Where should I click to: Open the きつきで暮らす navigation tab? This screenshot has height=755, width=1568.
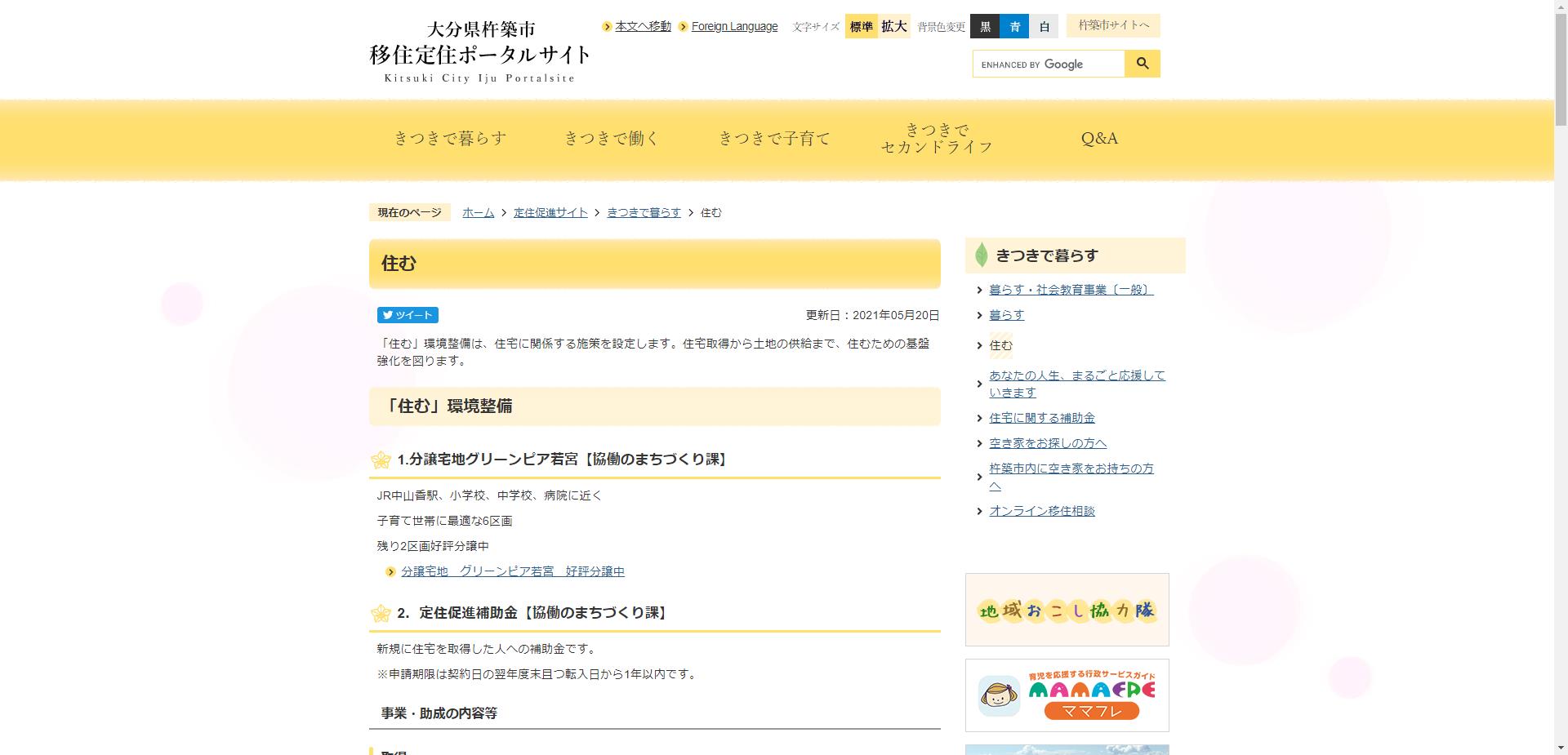tap(452, 138)
